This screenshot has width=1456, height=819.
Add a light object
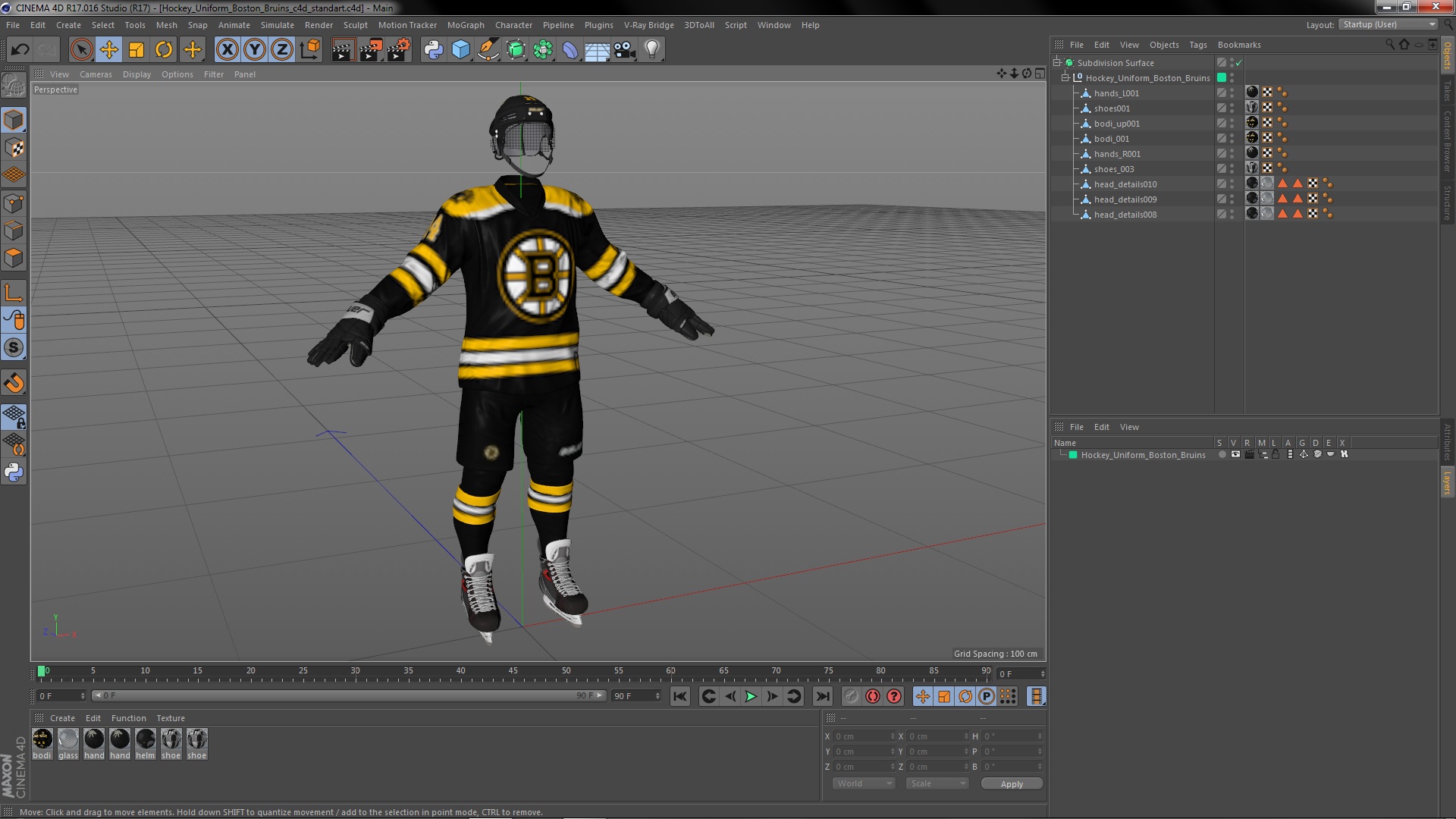(652, 50)
